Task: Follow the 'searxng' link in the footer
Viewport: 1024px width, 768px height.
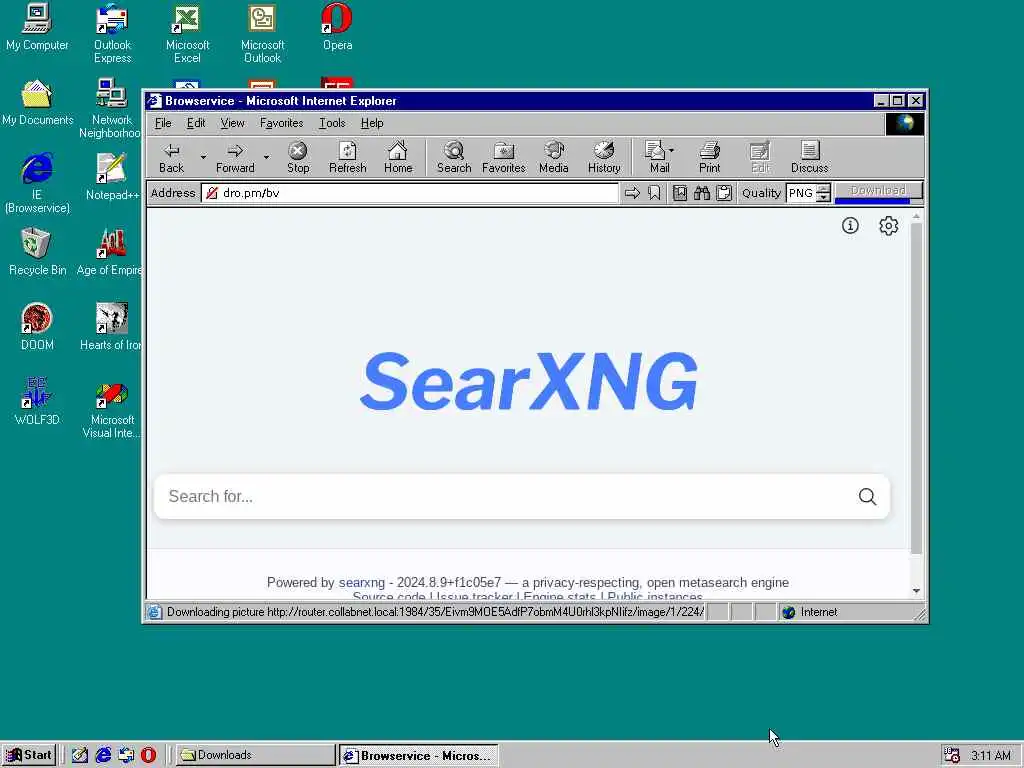Action: coord(362,582)
